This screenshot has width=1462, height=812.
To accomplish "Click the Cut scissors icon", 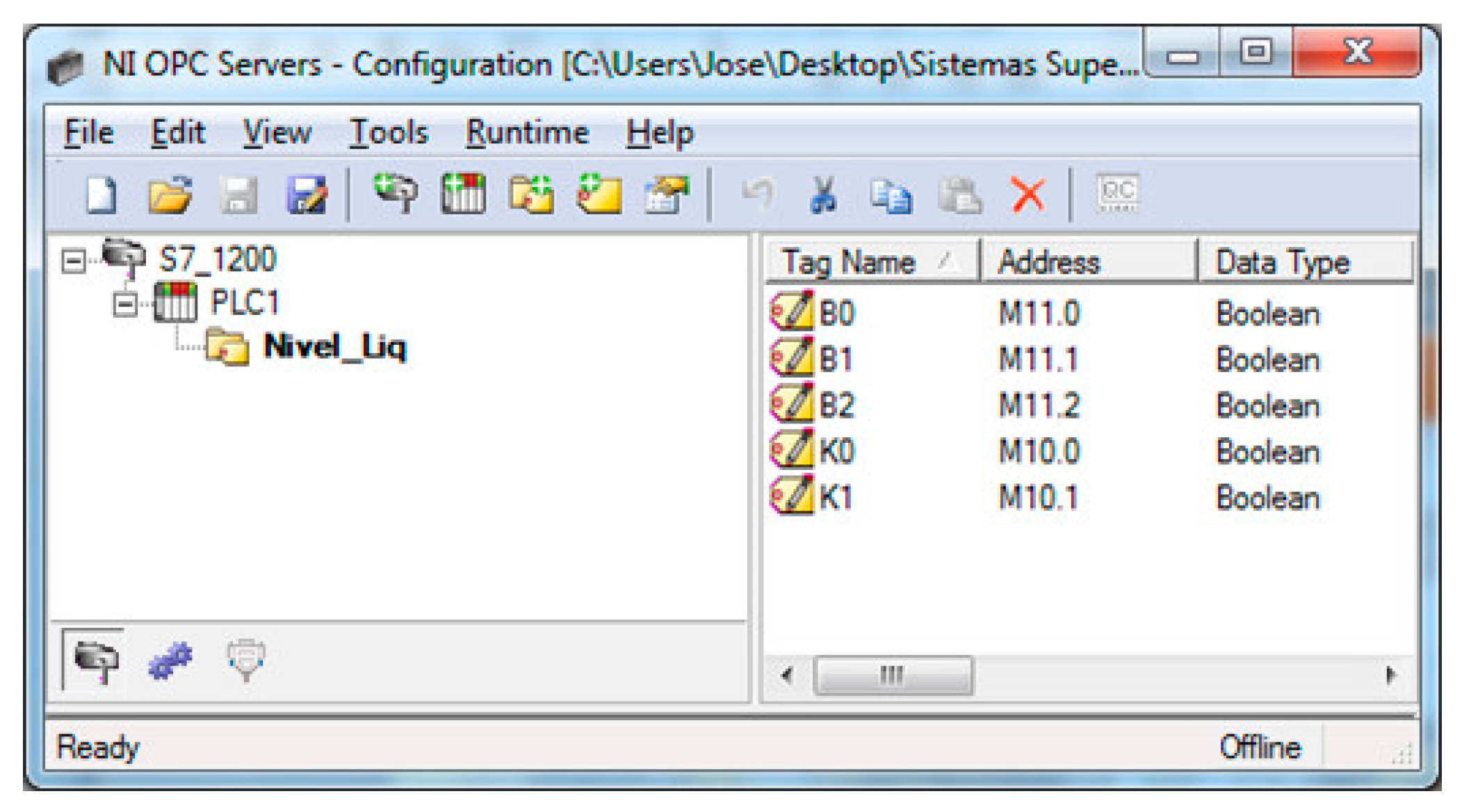I will pyautogui.click(x=824, y=195).
